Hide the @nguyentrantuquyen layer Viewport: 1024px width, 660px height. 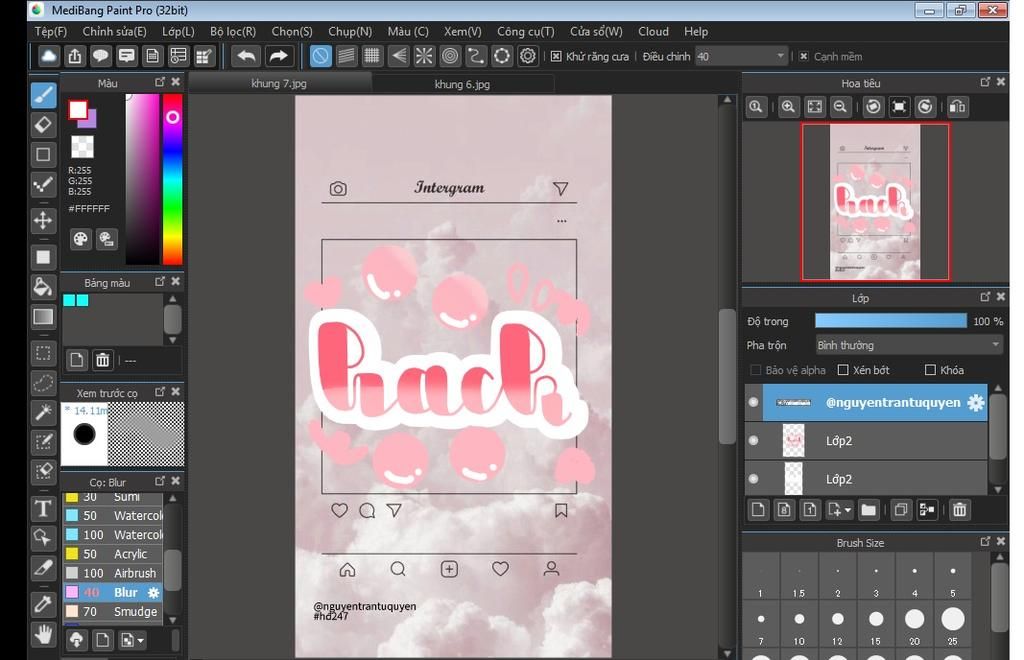click(753, 403)
